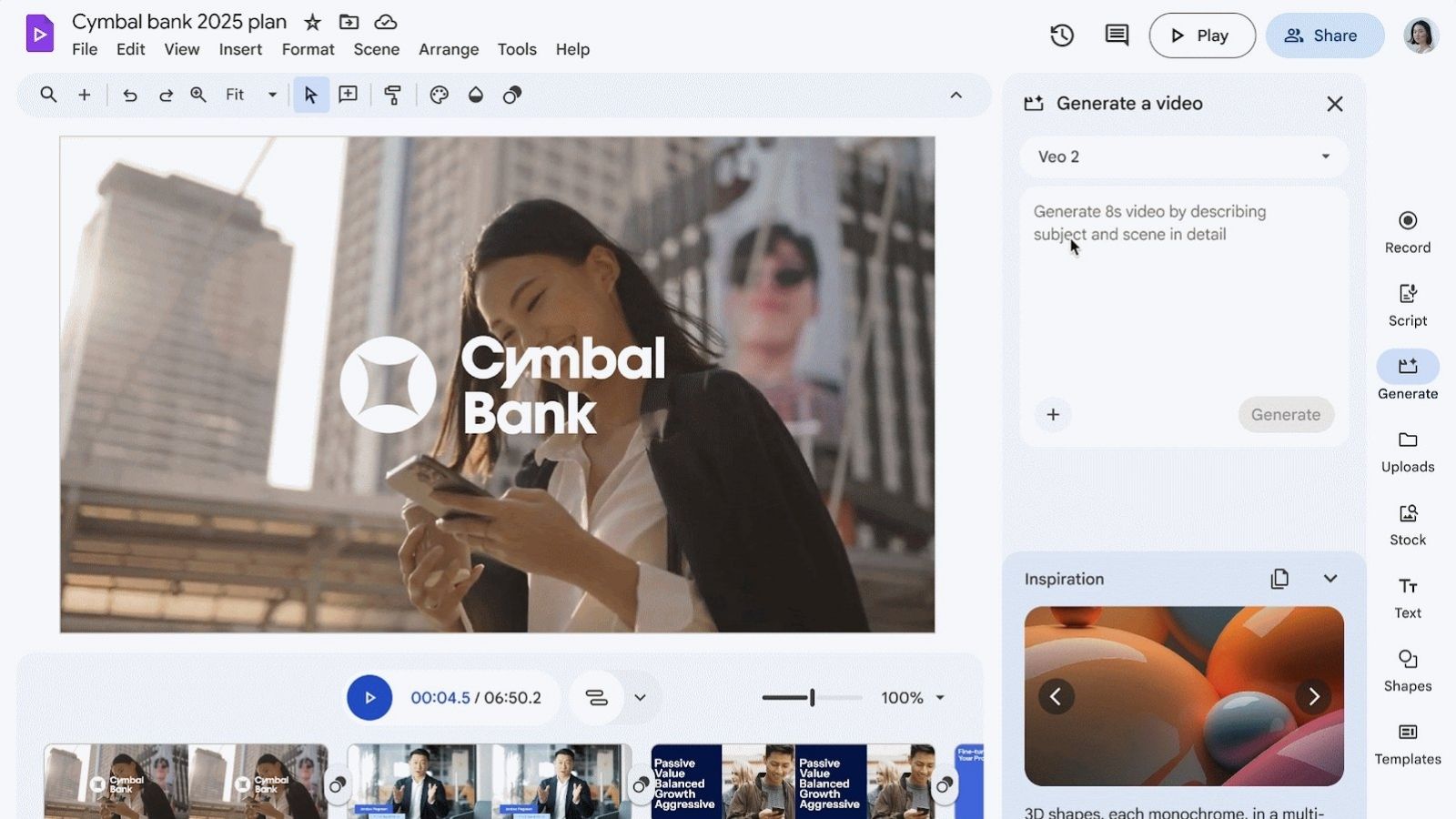Image resolution: width=1456 pixels, height=819 pixels.
Task: Click the paint format roller icon
Action: click(393, 95)
